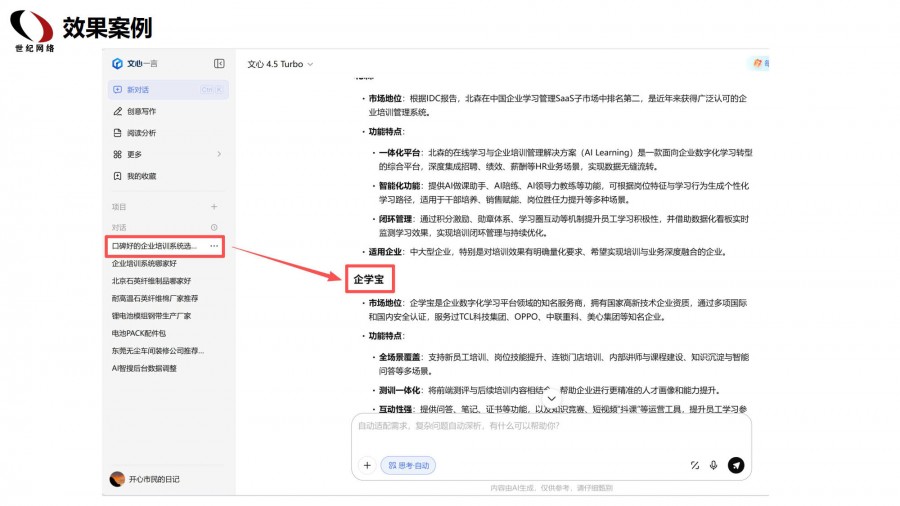
Task: Click into the chat message input field
Action: 550,428
